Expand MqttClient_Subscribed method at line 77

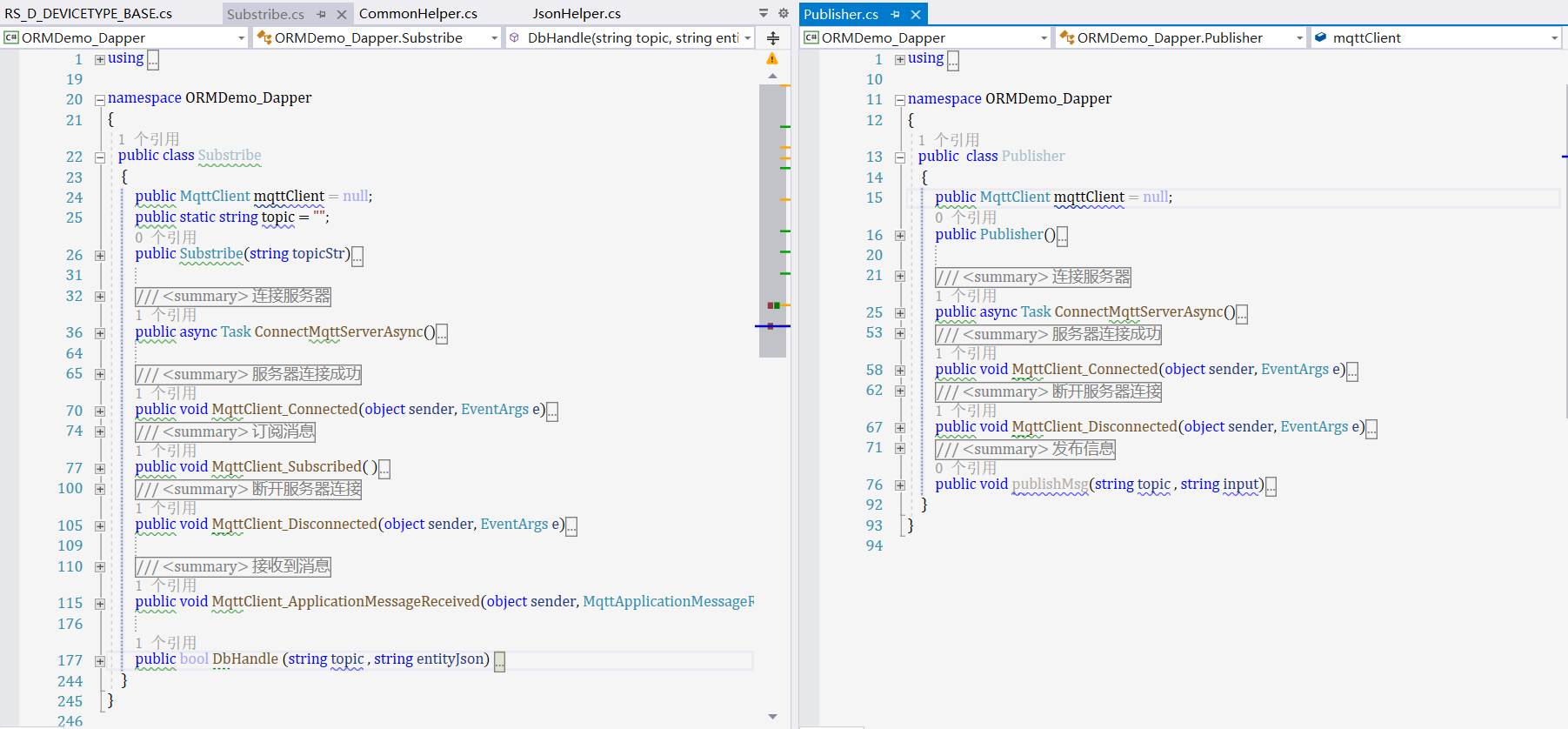[100, 469]
